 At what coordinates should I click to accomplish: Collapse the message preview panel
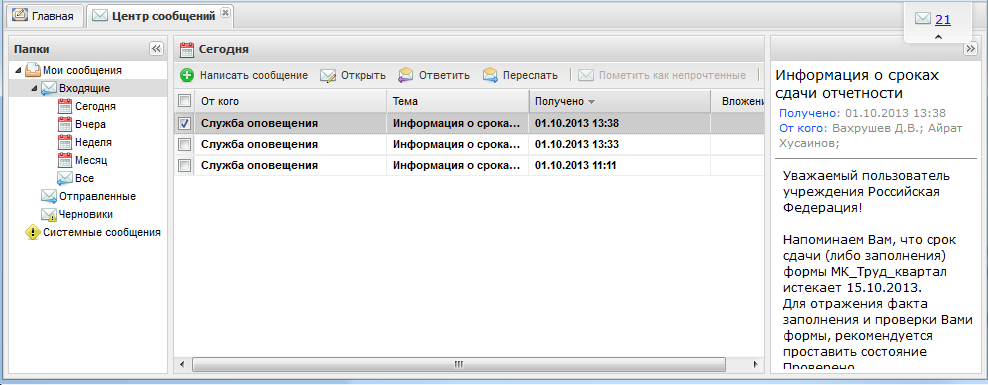pos(971,49)
